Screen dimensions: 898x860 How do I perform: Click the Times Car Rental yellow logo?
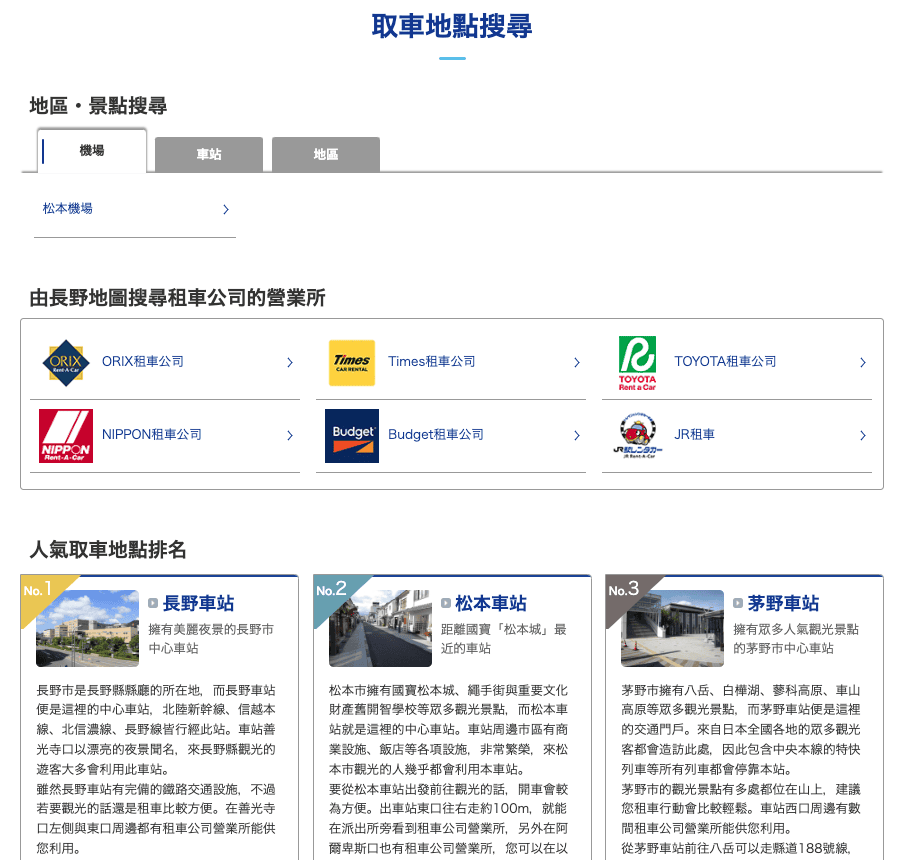(352, 363)
